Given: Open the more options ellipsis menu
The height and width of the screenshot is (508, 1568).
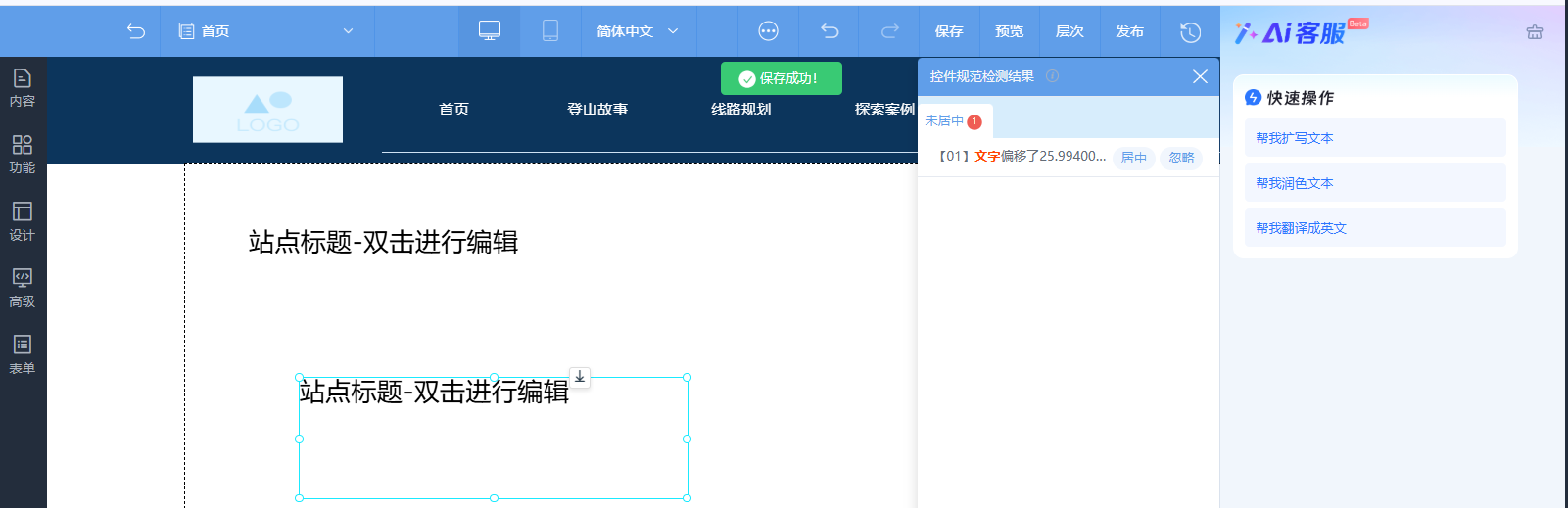Looking at the screenshot, I should click(769, 31).
